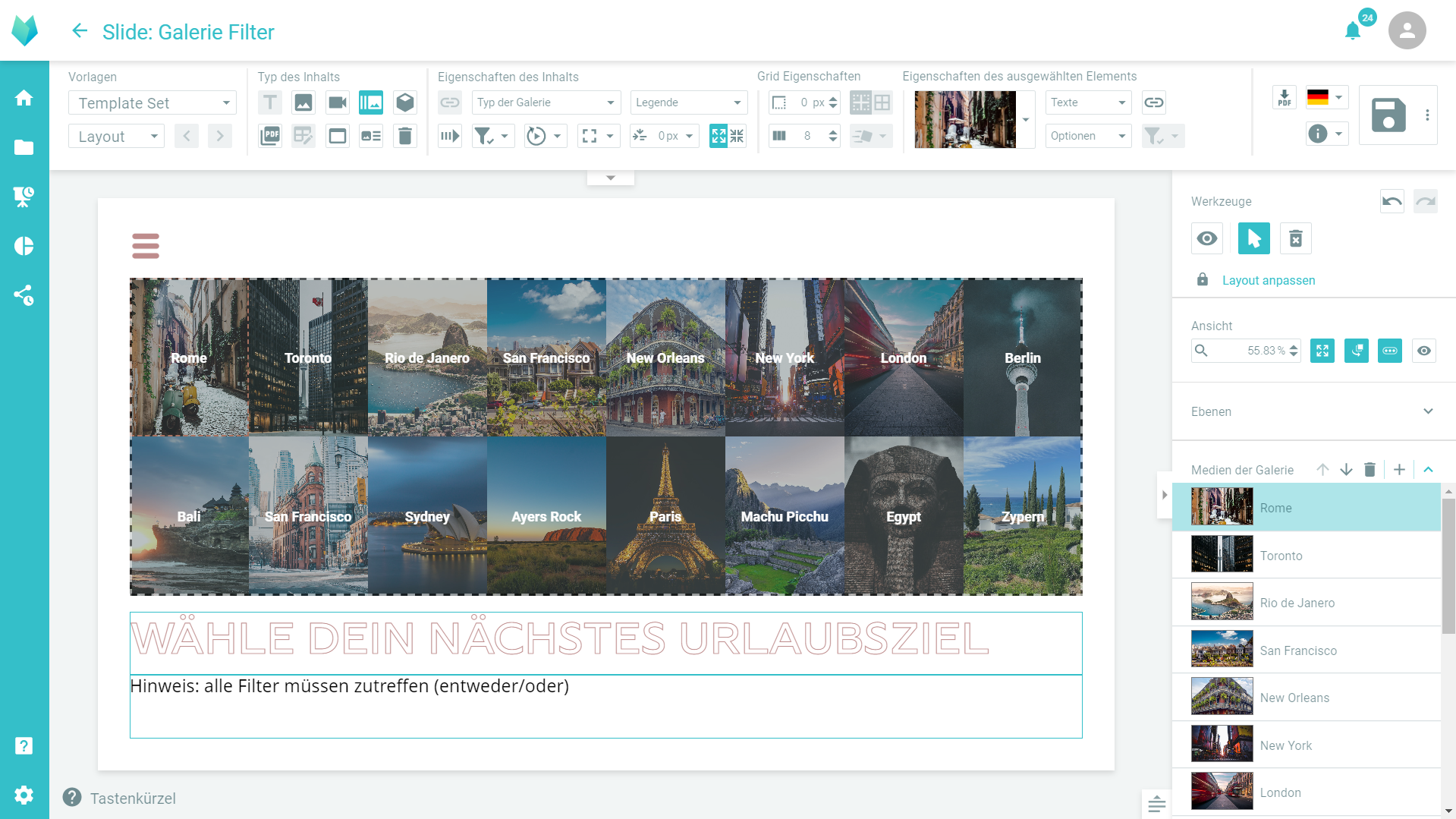Viewport: 1456px width, 819px height.
Task: Open the three-dot save options menu
Action: 1427,115
